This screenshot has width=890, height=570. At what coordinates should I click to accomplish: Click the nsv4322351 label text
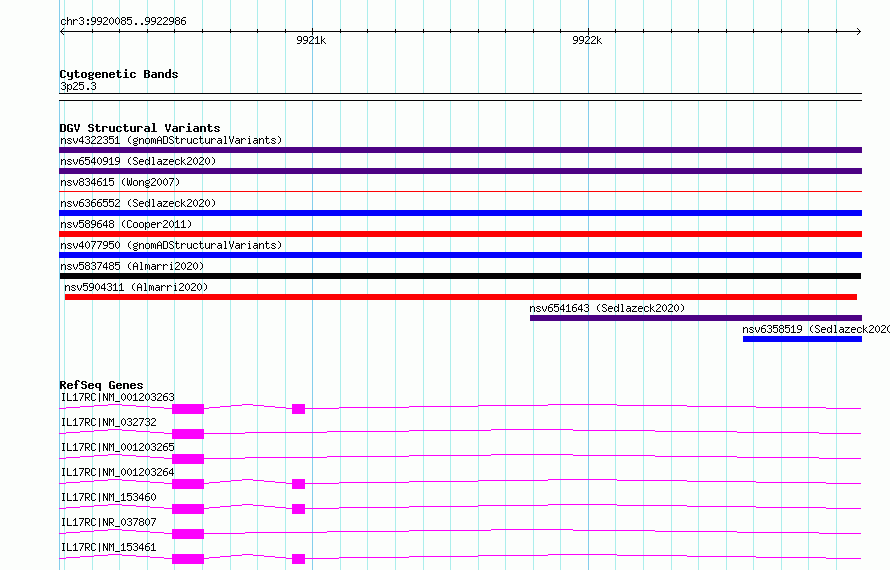click(x=171, y=140)
